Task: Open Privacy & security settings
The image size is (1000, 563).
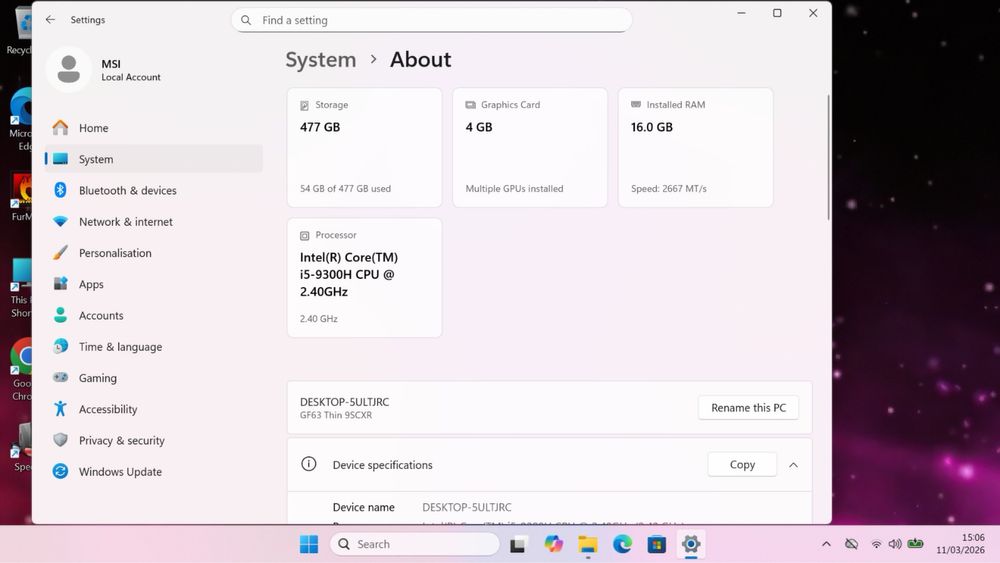Action: (x=154, y=440)
